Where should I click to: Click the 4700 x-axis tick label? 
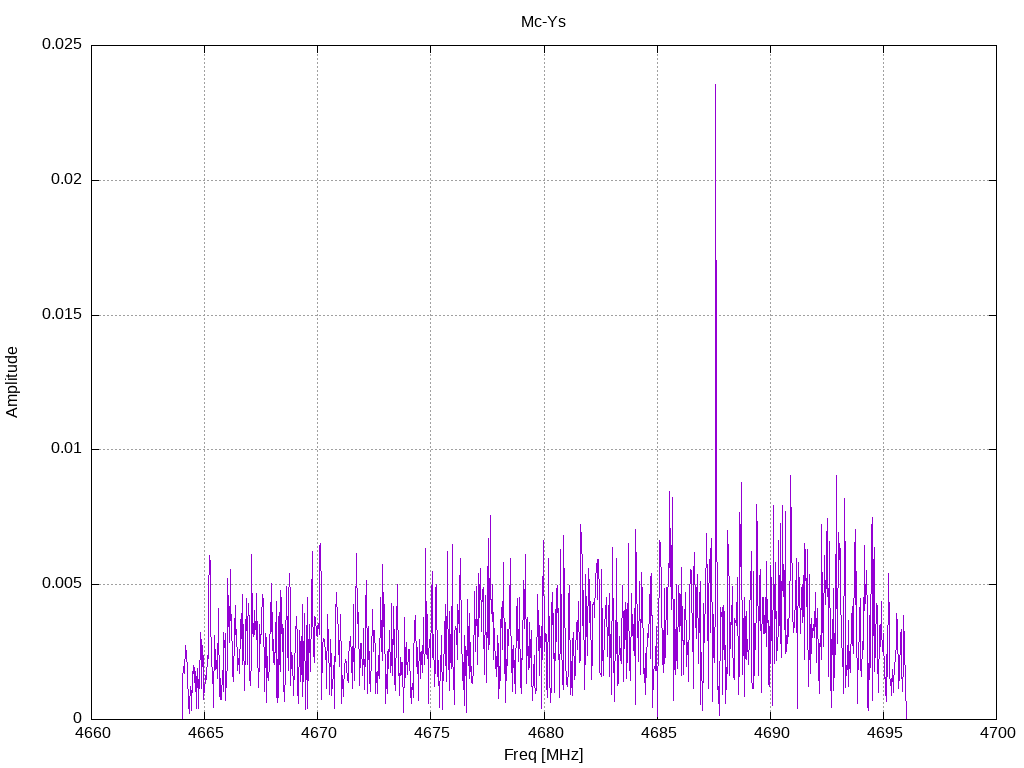(997, 733)
